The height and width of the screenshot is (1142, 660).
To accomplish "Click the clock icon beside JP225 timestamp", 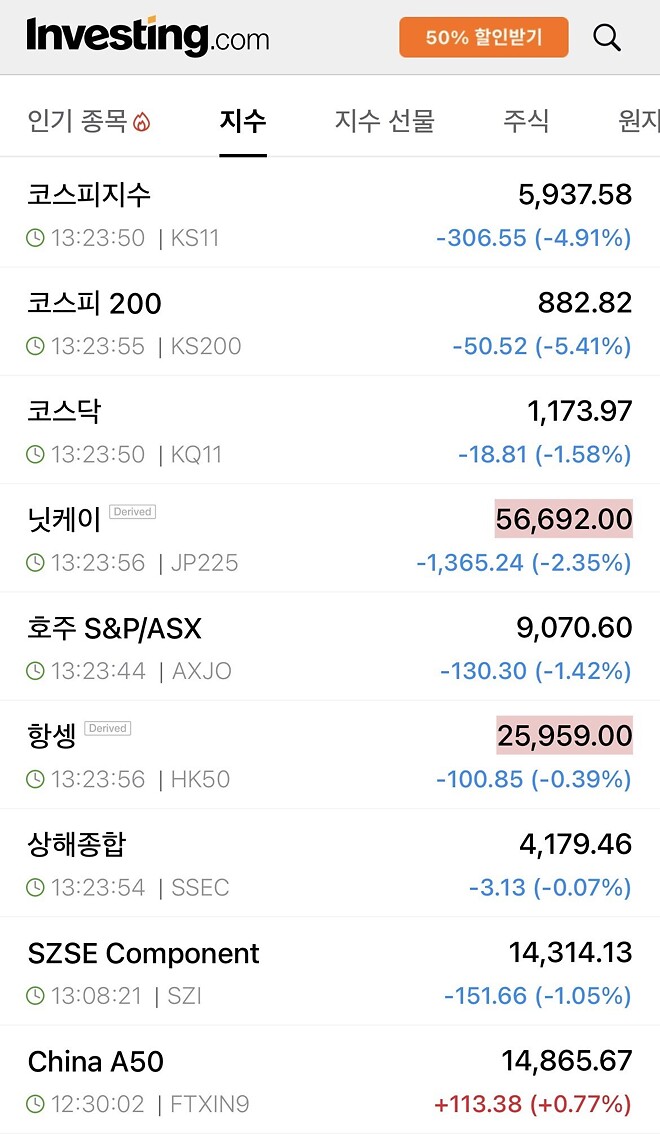I will click(32, 563).
